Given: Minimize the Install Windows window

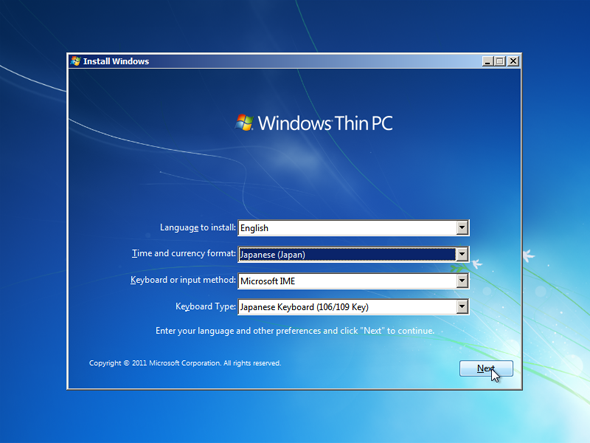Looking at the screenshot, I should [x=488, y=61].
